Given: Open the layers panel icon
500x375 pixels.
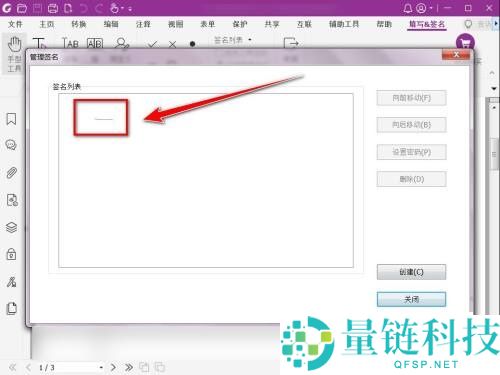Looking at the screenshot, I should tap(11, 227).
